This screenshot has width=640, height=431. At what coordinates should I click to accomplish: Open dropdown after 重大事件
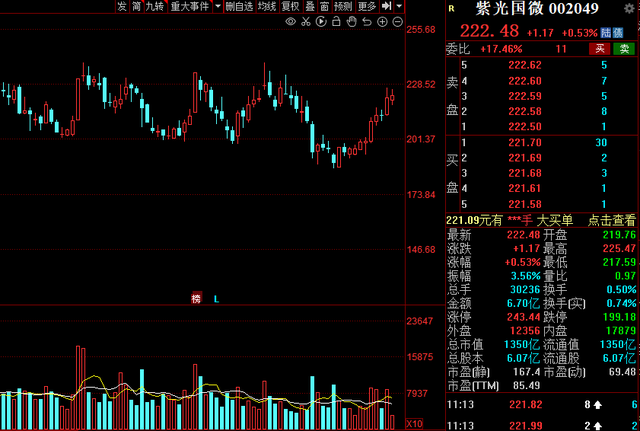[x=218, y=6]
